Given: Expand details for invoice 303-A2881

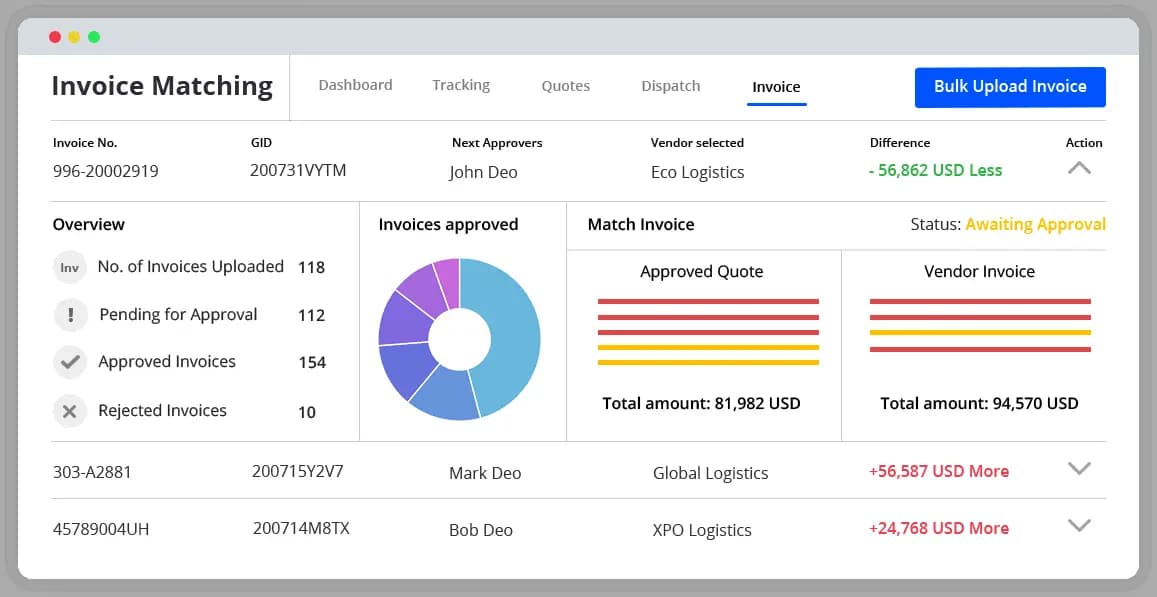Looking at the screenshot, I should 1079,468.
